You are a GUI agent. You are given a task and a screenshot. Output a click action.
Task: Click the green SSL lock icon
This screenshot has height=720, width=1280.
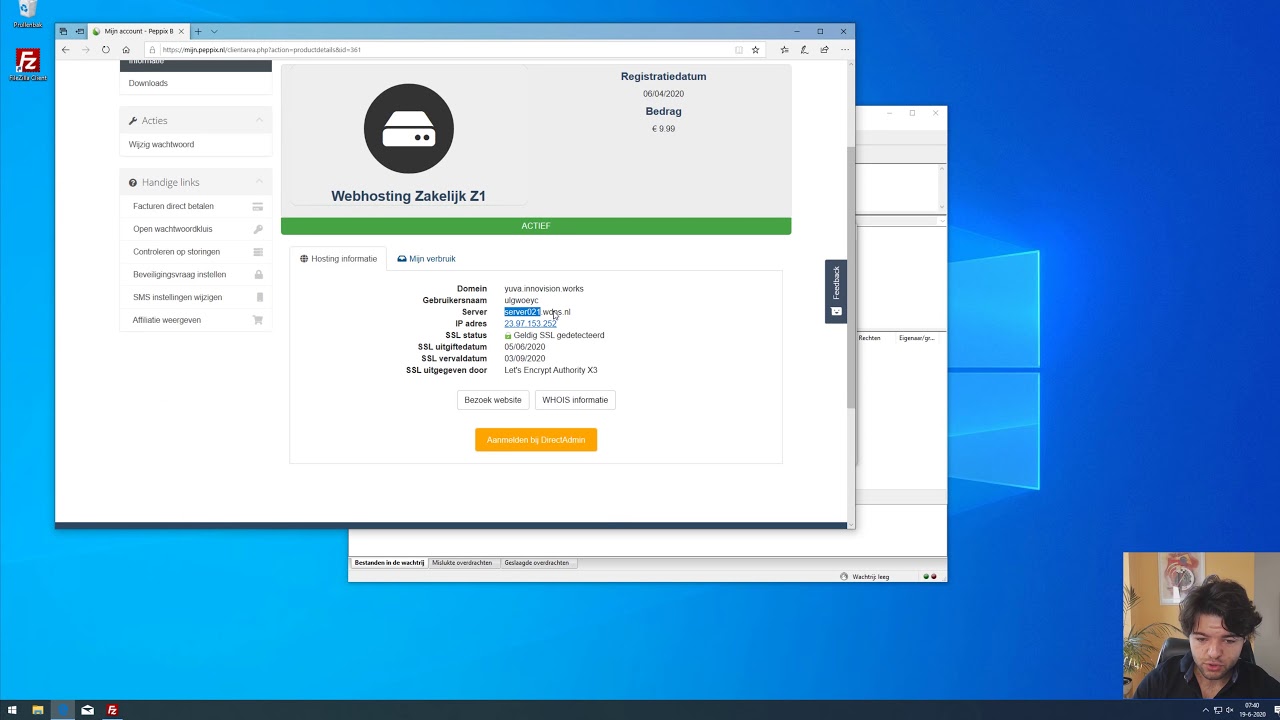pyautogui.click(x=508, y=336)
